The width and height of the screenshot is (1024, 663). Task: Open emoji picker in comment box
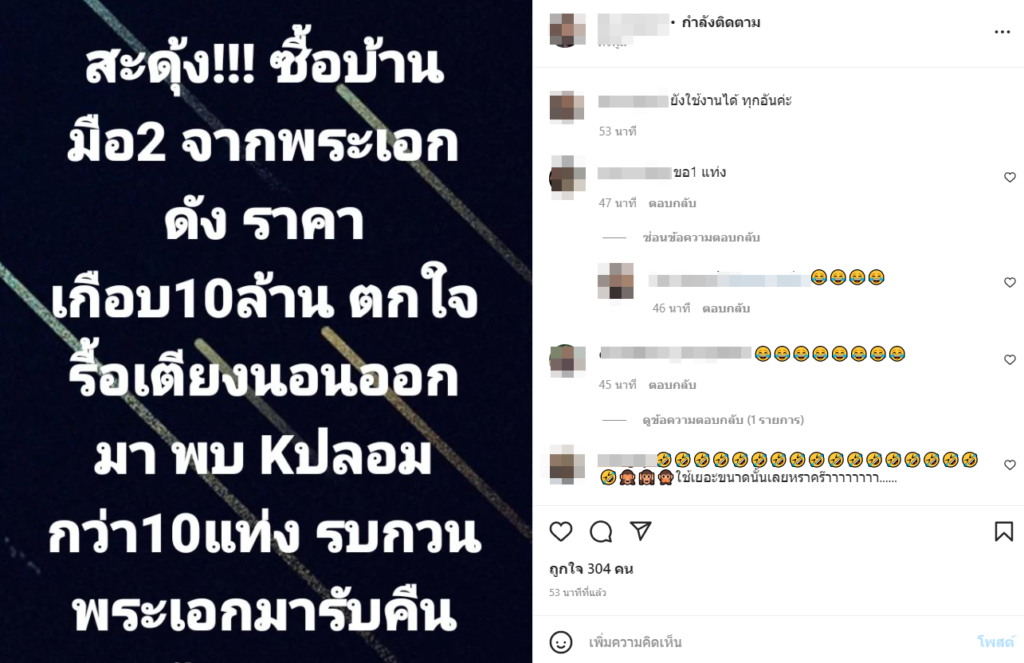[x=561, y=643]
